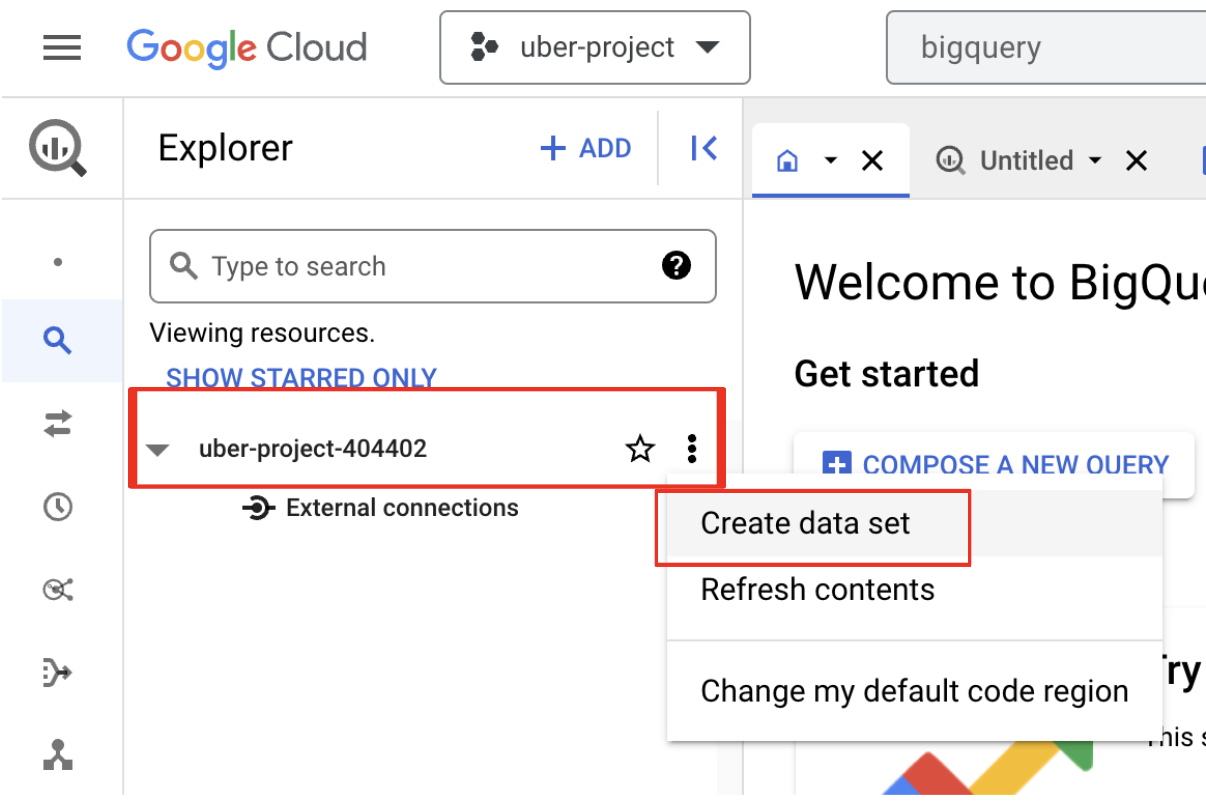Click the BigQuery logo icon
The width and height of the screenshot is (1206, 802).
58,148
